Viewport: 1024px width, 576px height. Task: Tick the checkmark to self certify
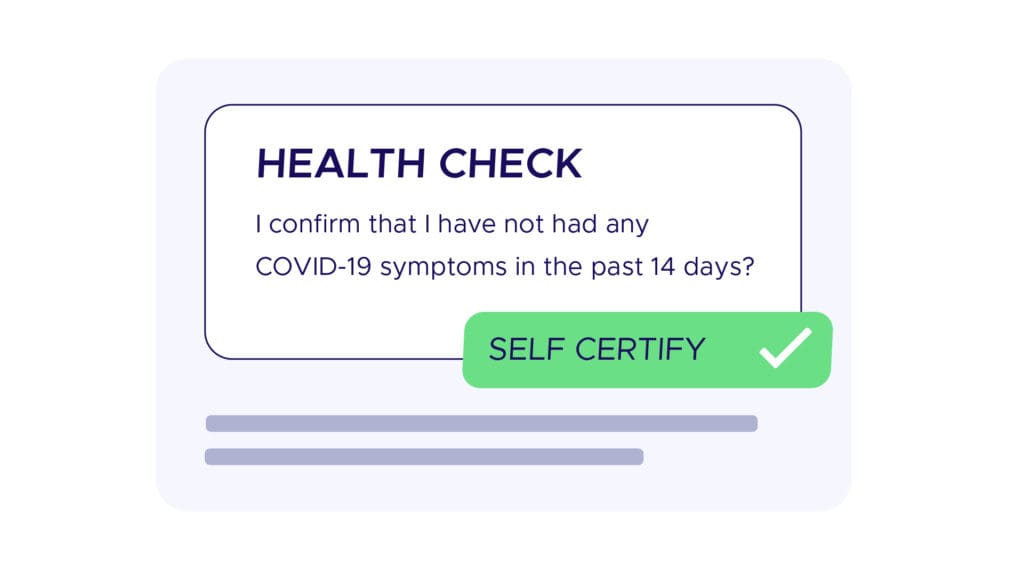[x=786, y=348]
